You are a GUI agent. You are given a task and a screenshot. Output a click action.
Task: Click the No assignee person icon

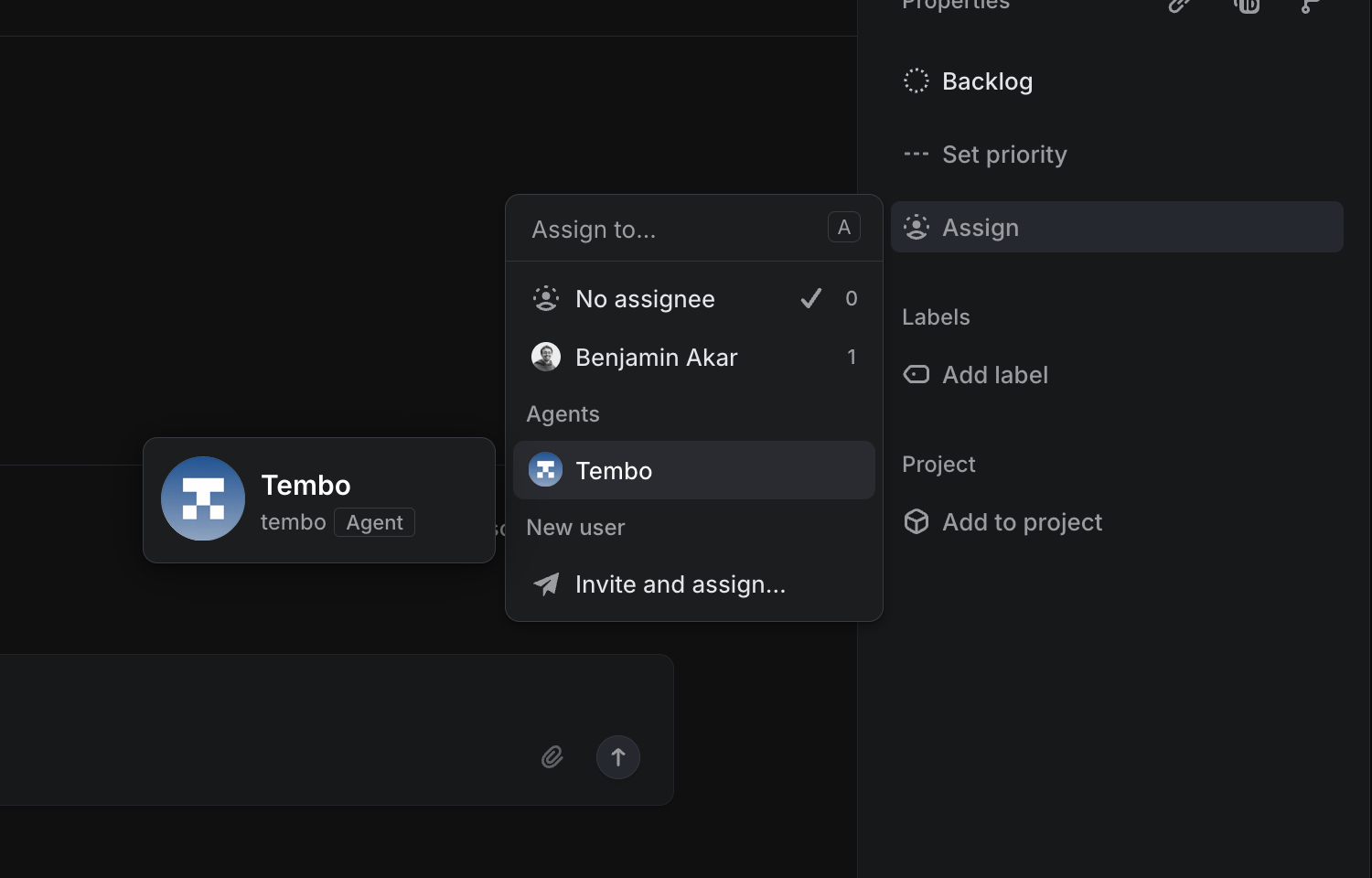pos(546,298)
